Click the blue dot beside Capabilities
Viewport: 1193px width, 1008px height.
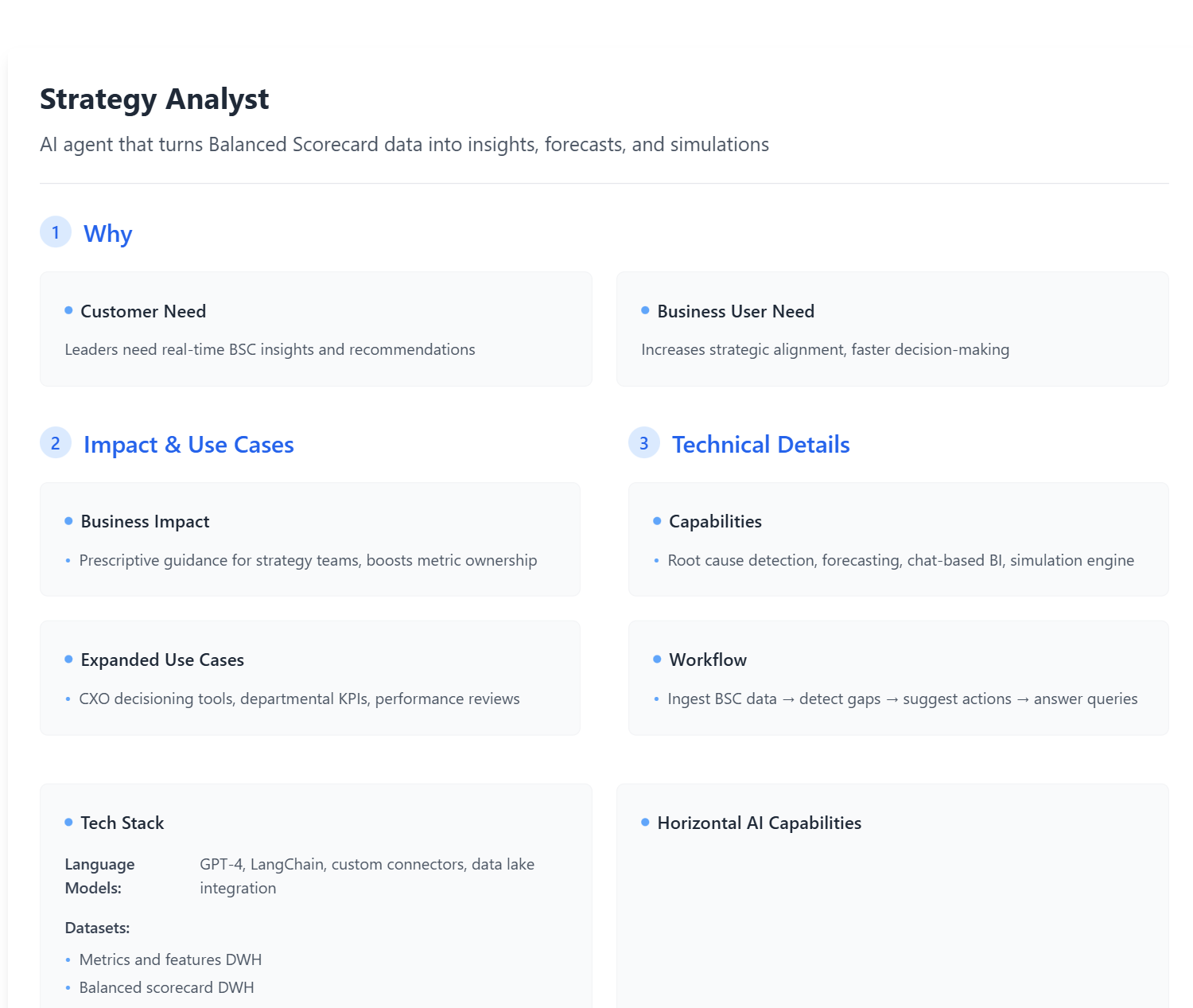pyautogui.click(x=657, y=521)
